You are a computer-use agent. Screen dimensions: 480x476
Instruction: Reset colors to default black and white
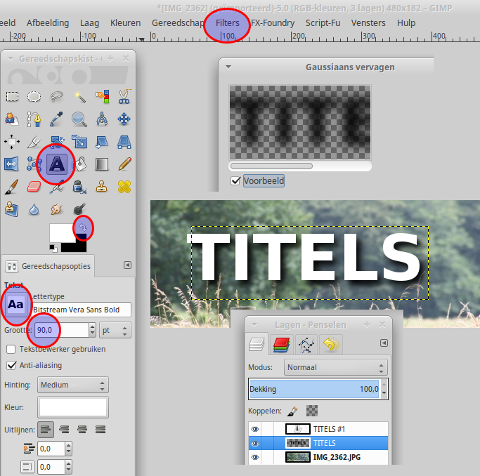(x=53, y=248)
